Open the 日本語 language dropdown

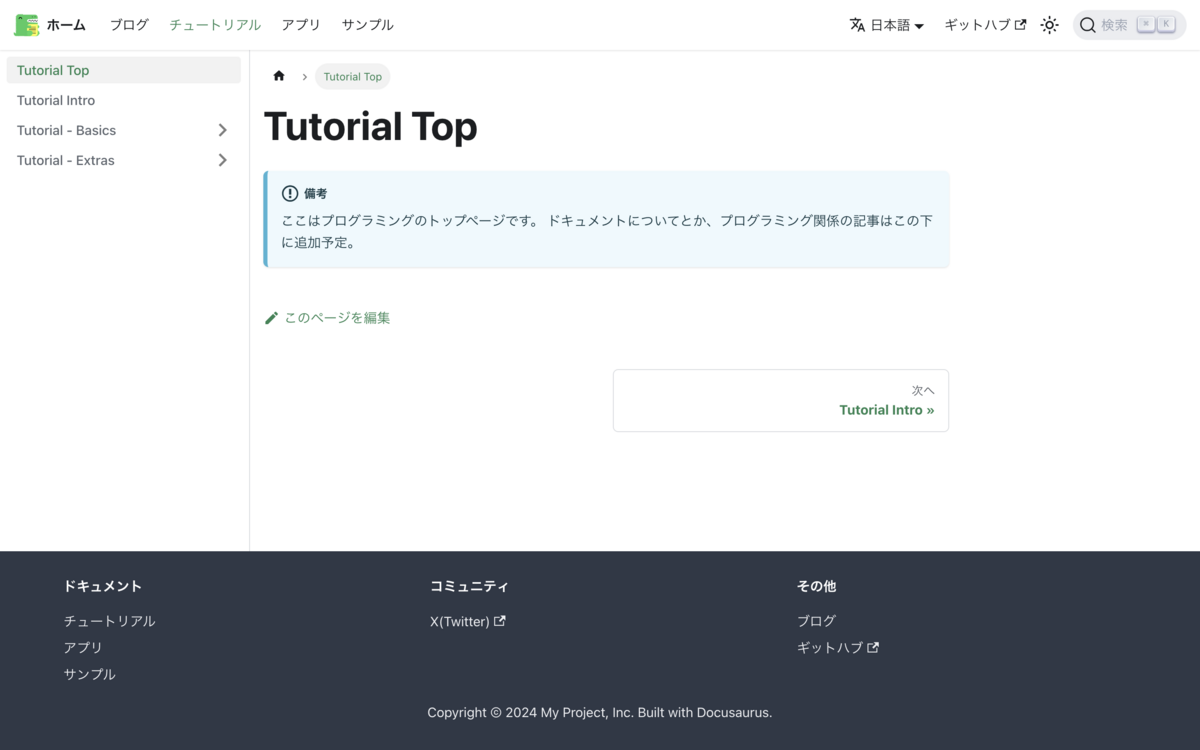pyautogui.click(x=887, y=25)
